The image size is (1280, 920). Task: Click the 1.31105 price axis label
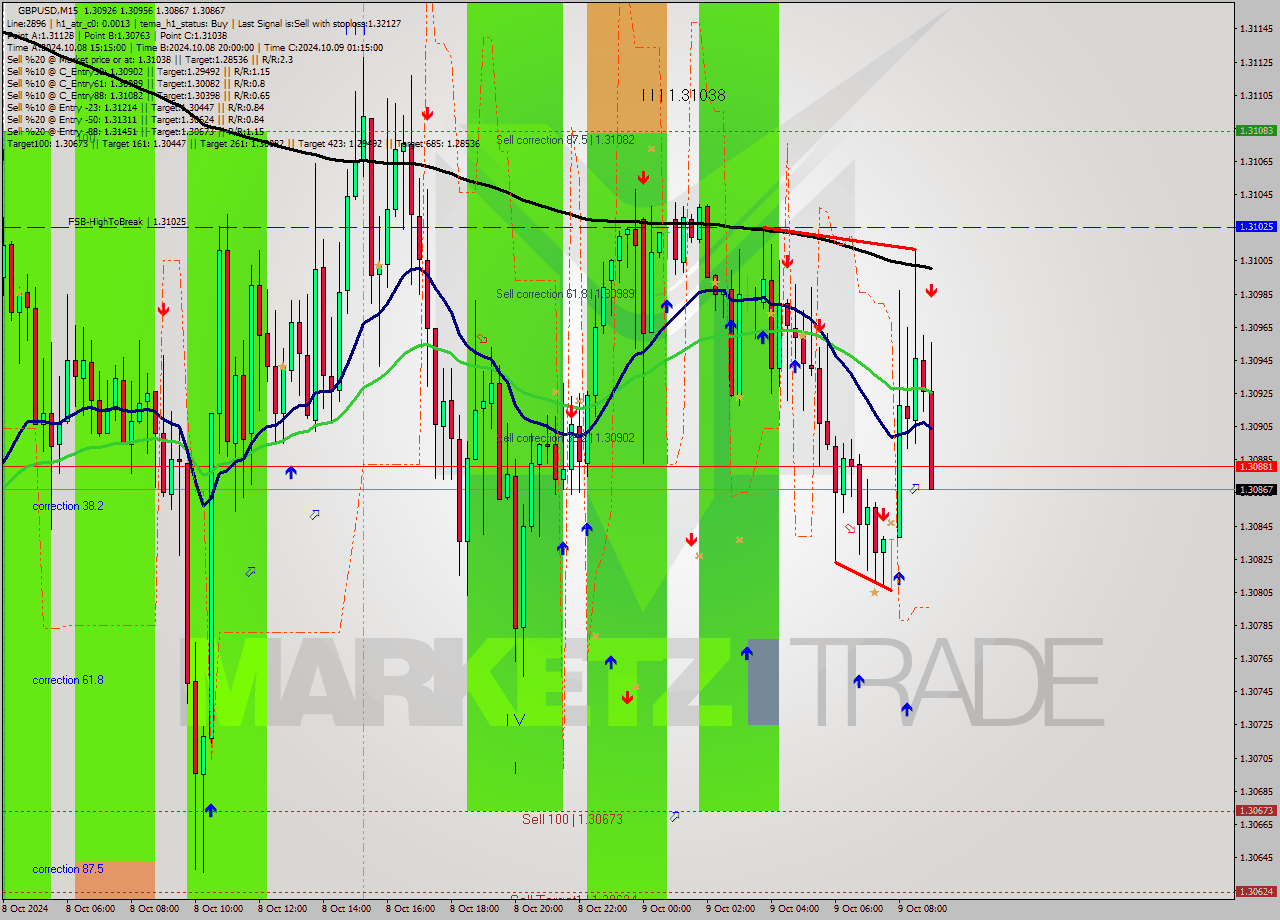click(1256, 95)
